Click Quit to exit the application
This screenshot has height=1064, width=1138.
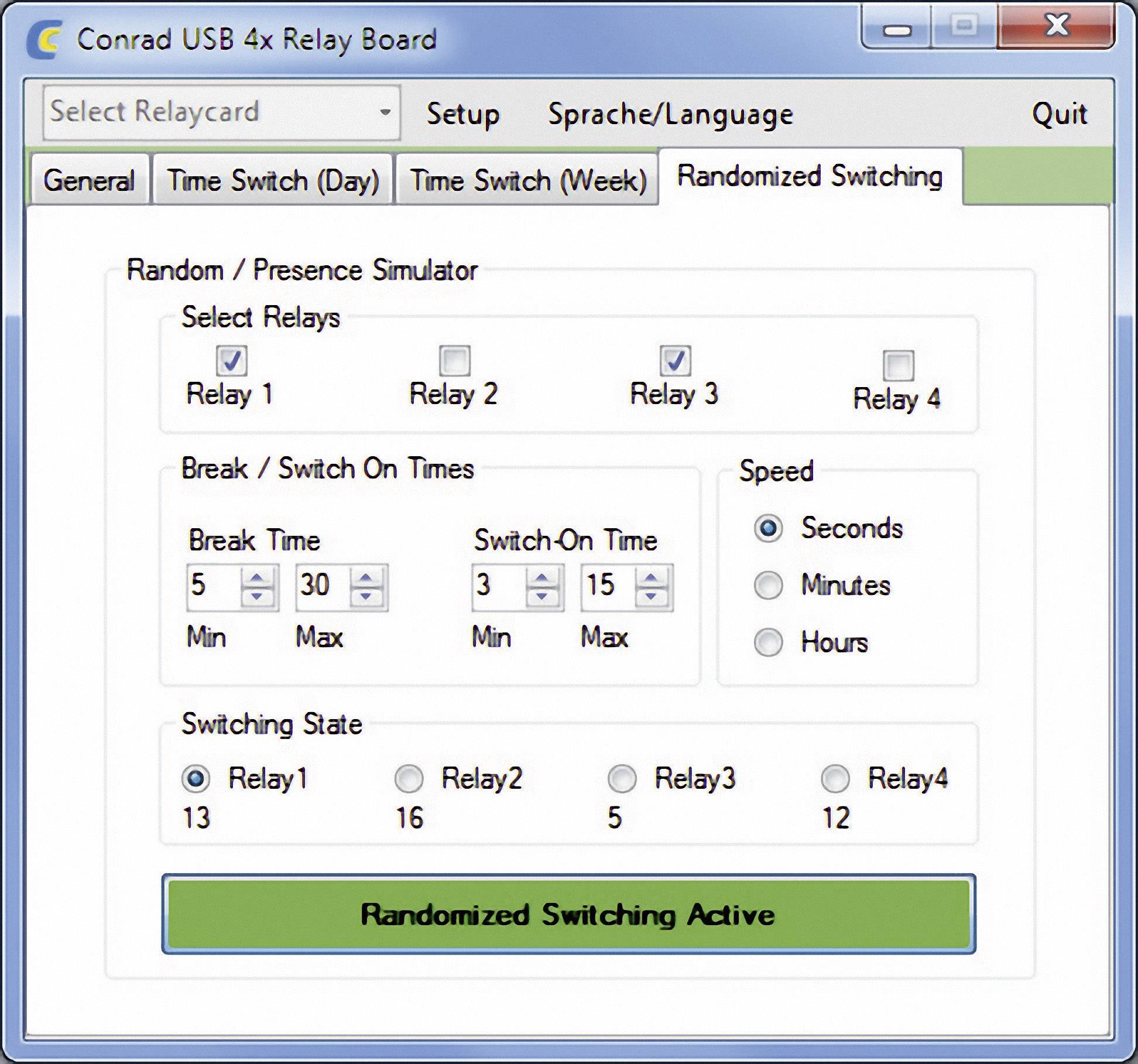click(1059, 114)
